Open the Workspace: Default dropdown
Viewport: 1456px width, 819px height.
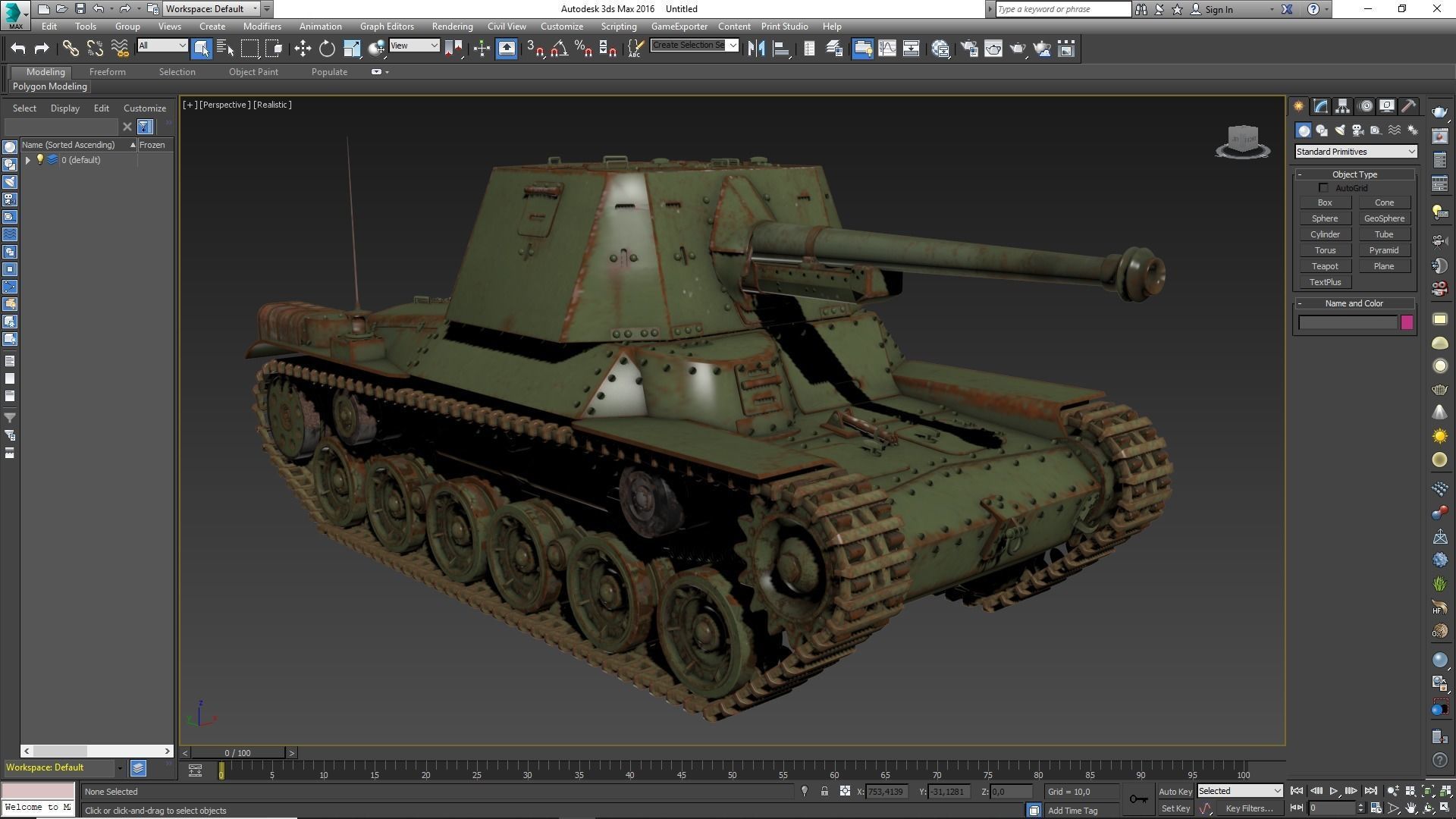pos(212,9)
